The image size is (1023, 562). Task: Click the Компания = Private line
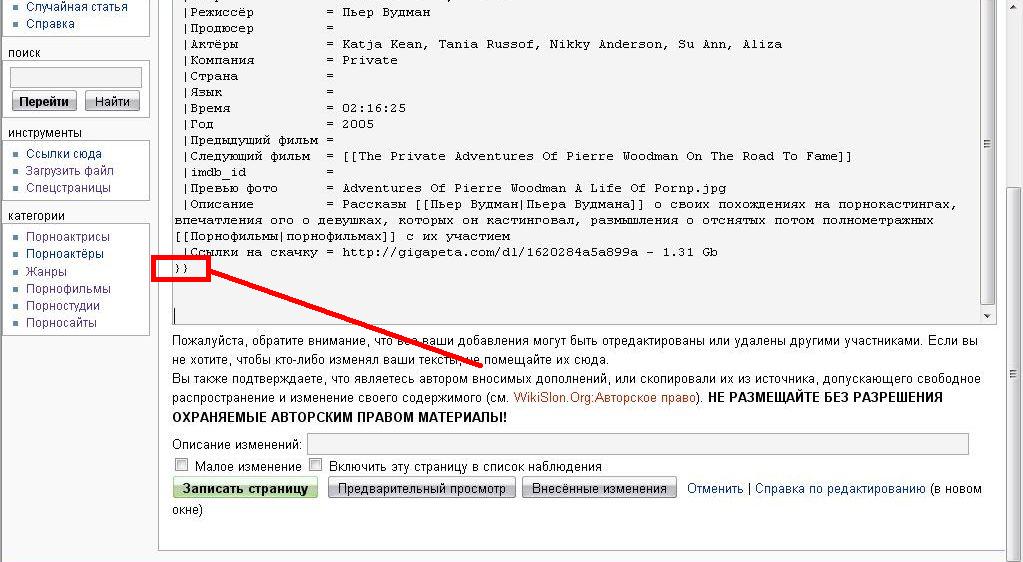pyautogui.click(x=290, y=60)
